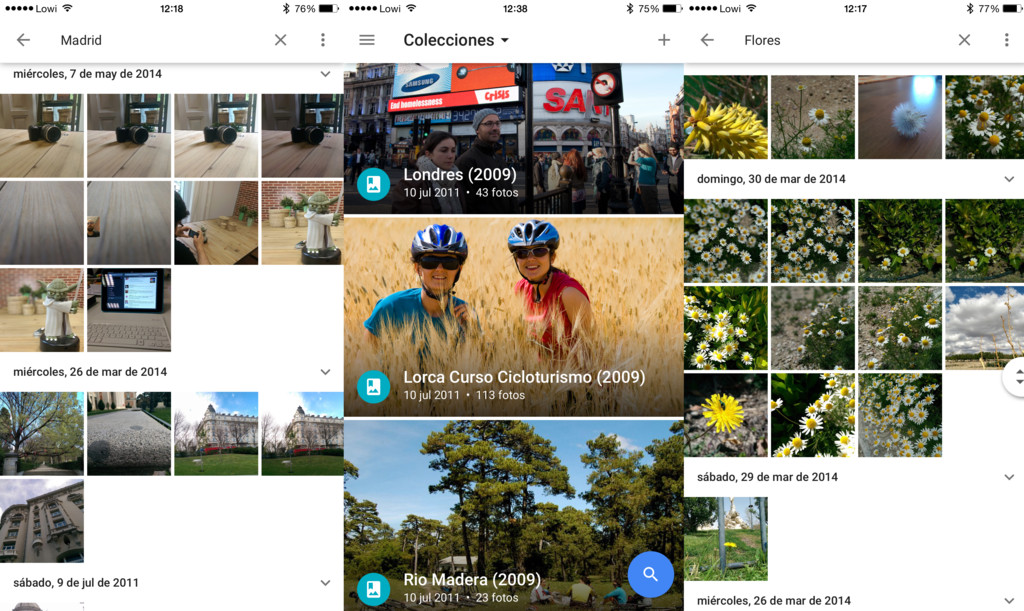Open the Lorca Curso Cicloturismo (2009) collection

pos(514,317)
